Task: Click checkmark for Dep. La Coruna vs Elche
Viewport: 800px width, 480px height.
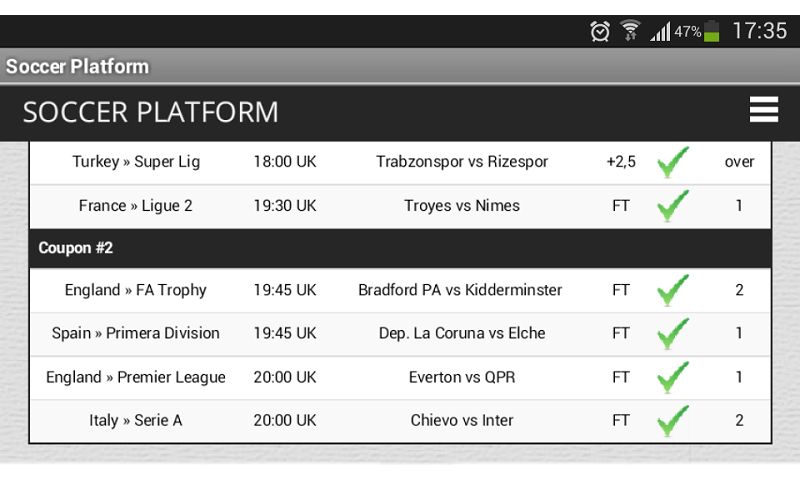Action: coord(673,333)
